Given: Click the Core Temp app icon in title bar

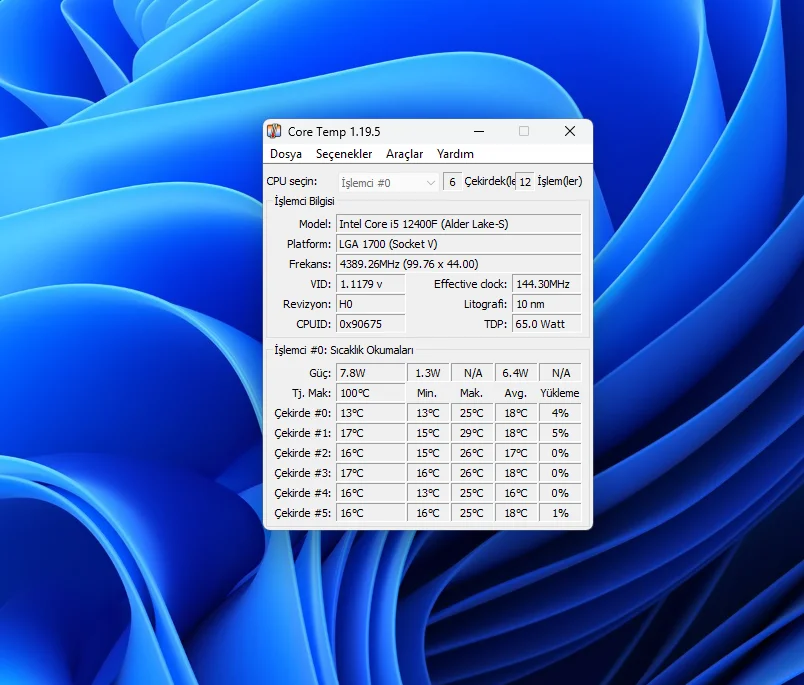Looking at the screenshot, I should tap(274, 131).
